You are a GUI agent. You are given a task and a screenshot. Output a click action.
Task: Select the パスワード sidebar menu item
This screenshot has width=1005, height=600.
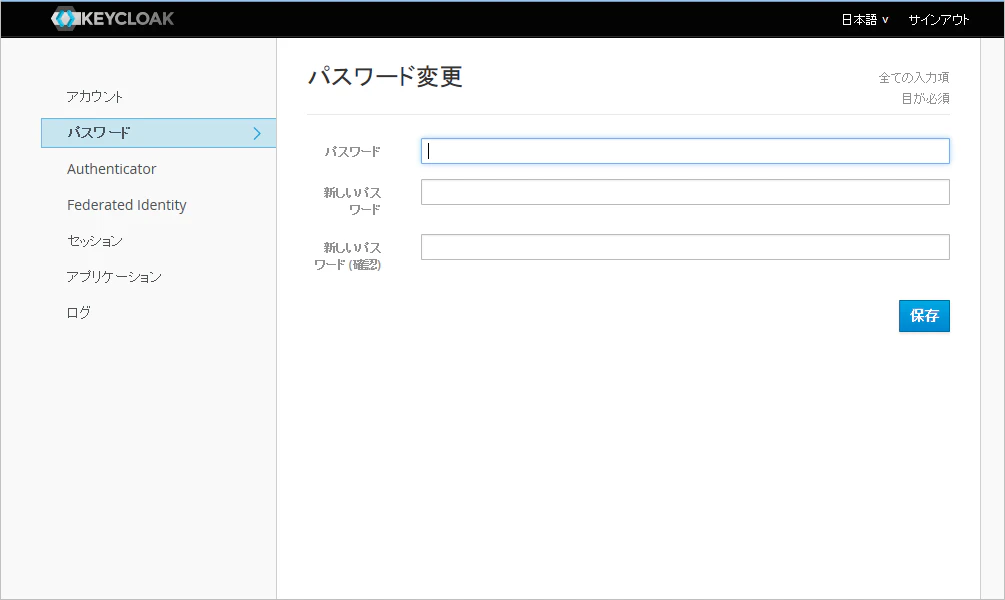pyautogui.click(x=158, y=133)
